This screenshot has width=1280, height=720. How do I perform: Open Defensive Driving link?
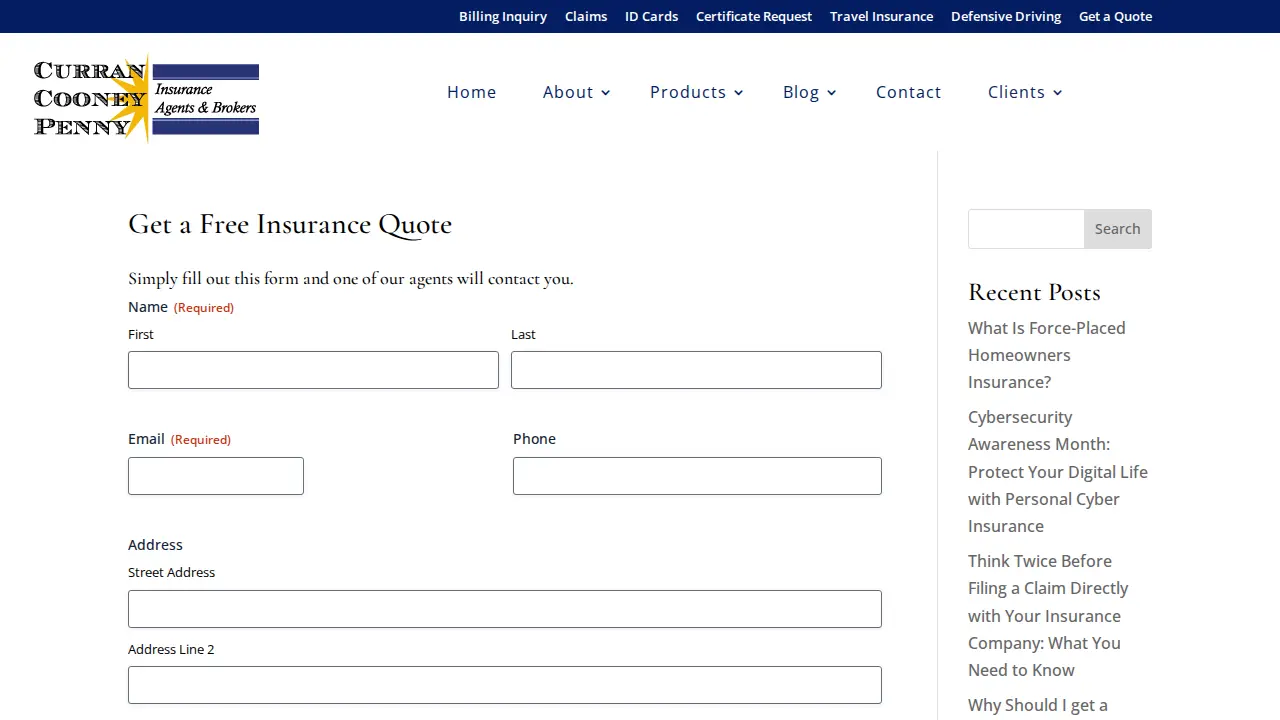point(1006,16)
